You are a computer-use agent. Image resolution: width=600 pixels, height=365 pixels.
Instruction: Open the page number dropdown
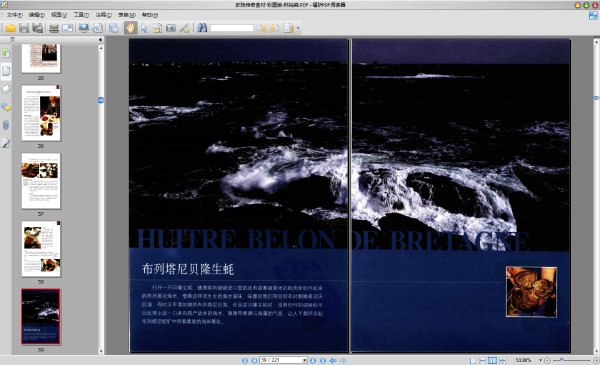[305, 360]
